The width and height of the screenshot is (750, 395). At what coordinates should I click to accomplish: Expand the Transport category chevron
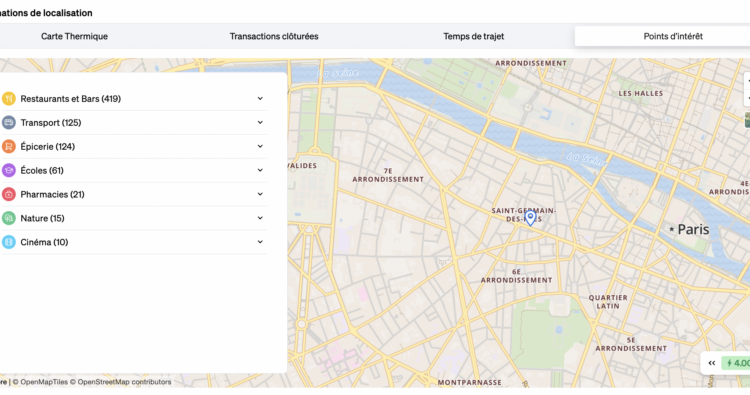point(260,122)
